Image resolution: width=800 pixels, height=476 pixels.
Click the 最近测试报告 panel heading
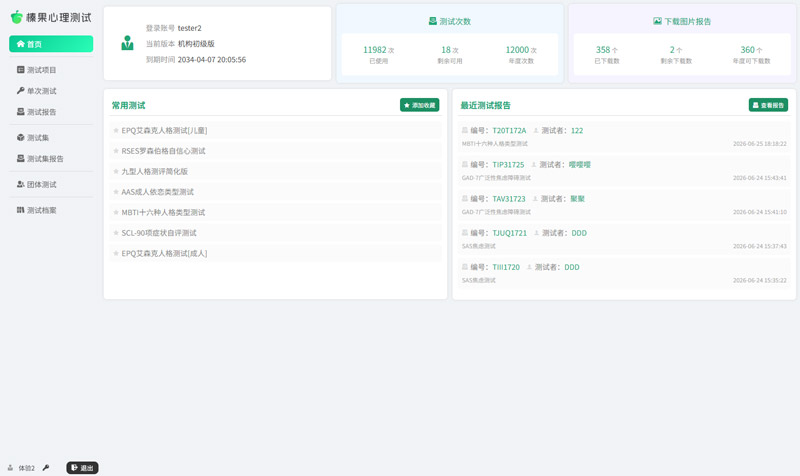(x=485, y=106)
